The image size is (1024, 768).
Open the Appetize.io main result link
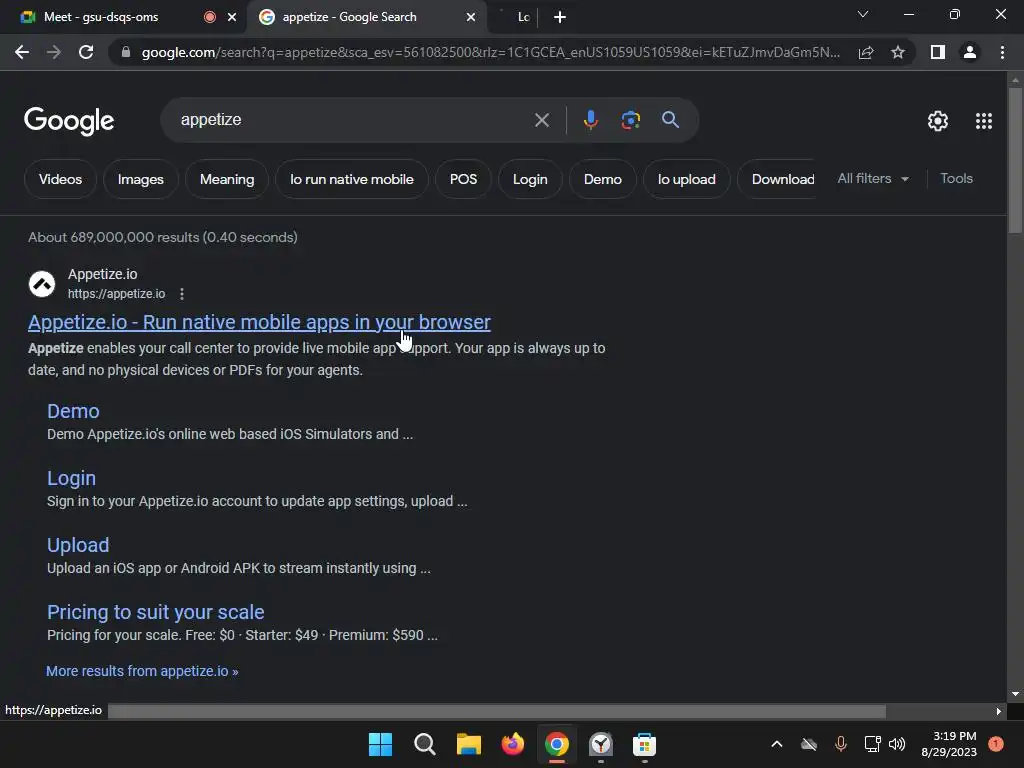coord(259,322)
